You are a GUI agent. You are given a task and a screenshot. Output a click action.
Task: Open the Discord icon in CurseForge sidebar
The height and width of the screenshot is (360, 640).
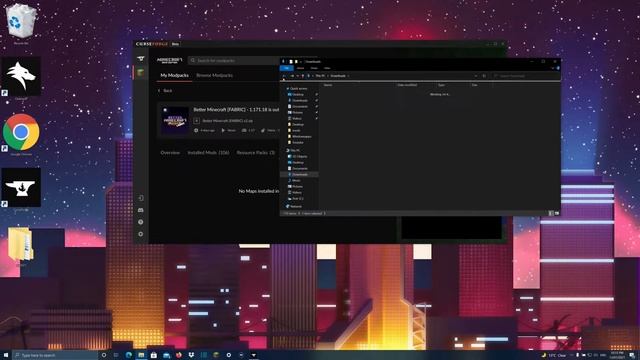point(141,210)
